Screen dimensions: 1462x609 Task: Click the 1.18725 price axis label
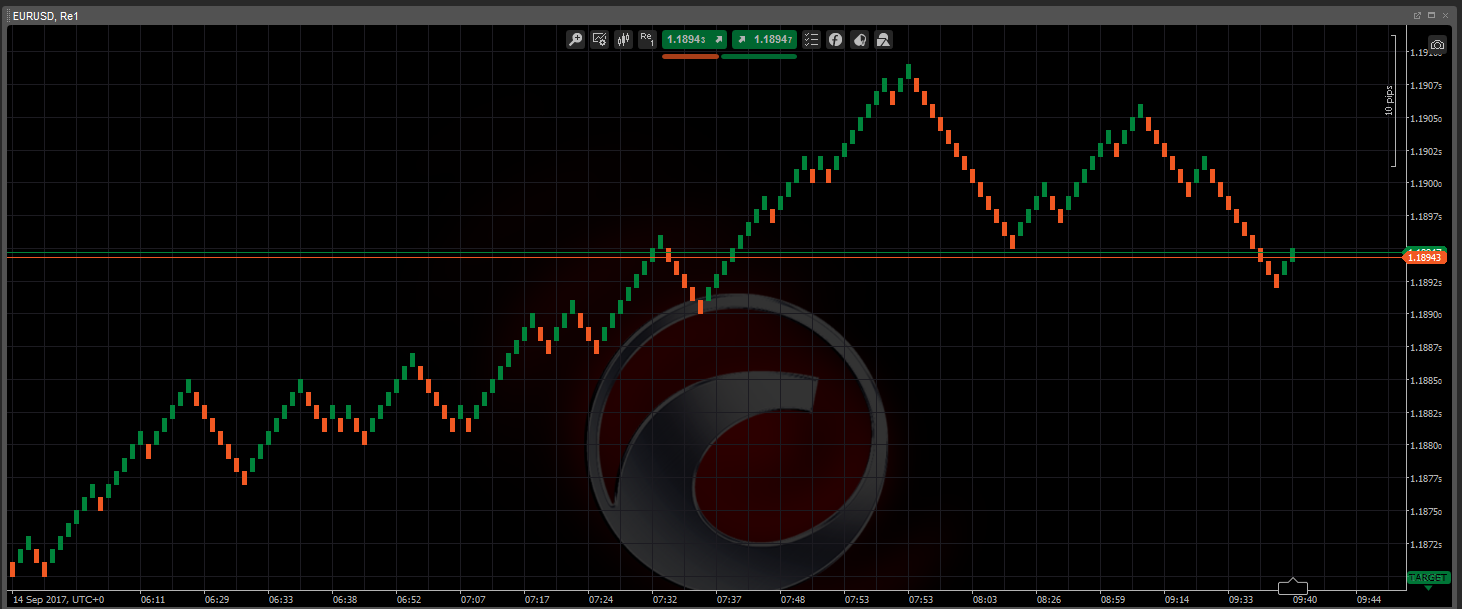[x=1424, y=545]
